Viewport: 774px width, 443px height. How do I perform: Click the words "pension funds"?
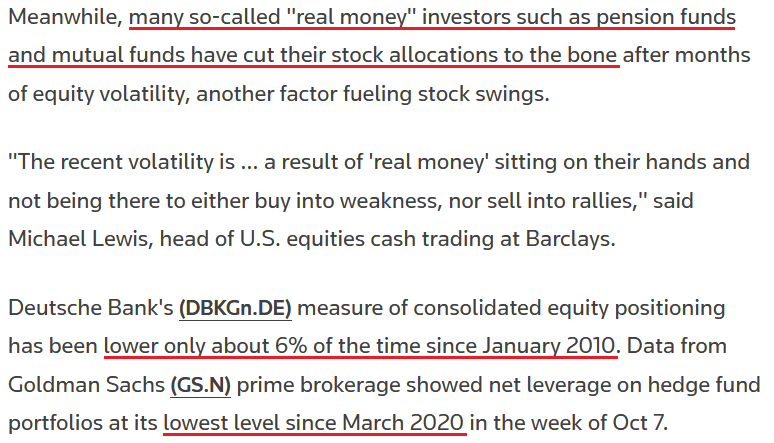click(666, 17)
